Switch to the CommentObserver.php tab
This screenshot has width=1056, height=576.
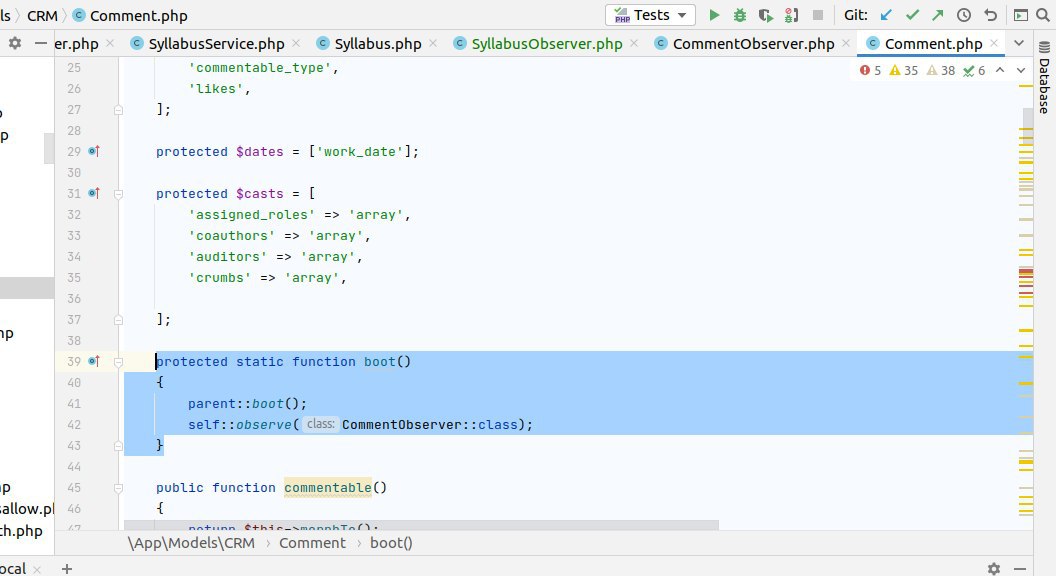(754, 44)
